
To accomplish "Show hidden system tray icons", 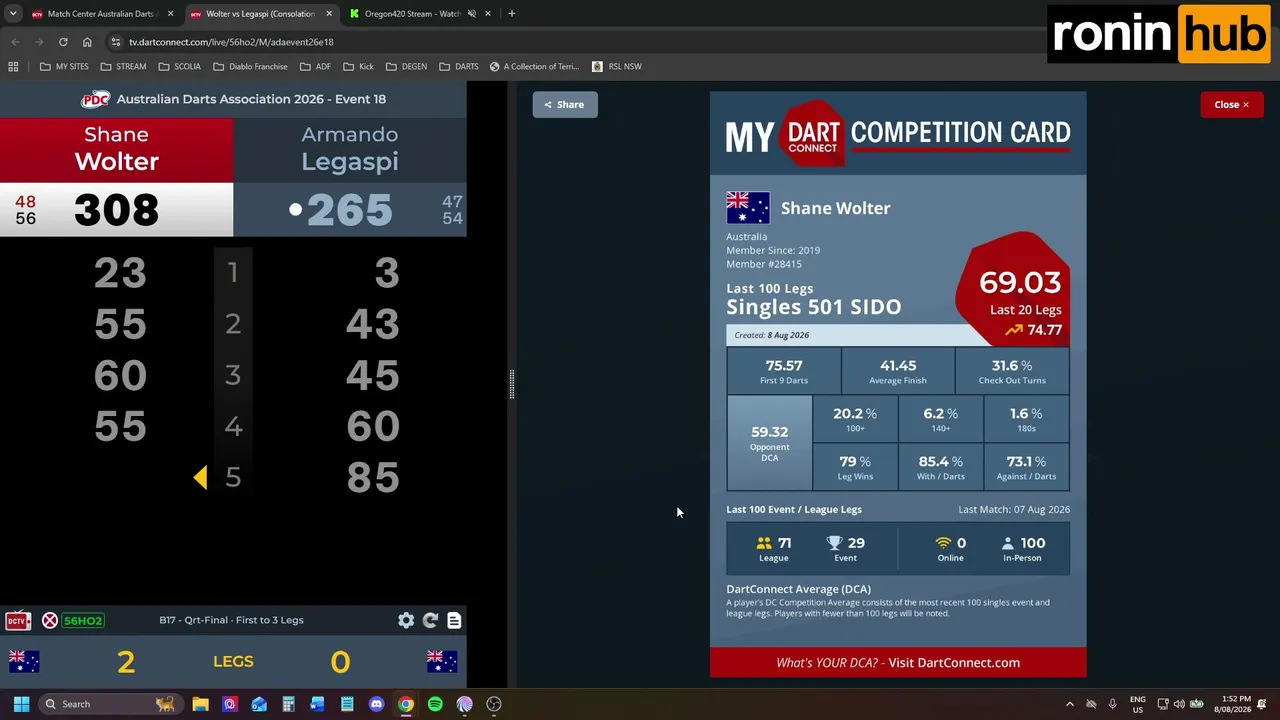I will click(x=1069, y=704).
